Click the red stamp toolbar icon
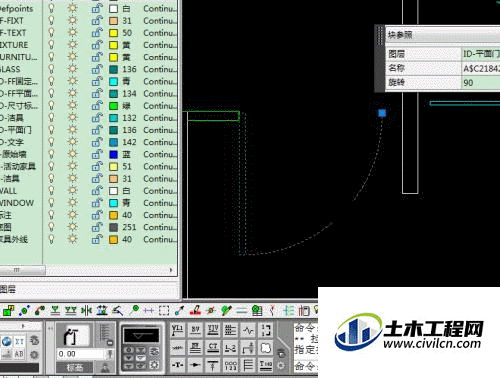 click(x=195, y=311)
